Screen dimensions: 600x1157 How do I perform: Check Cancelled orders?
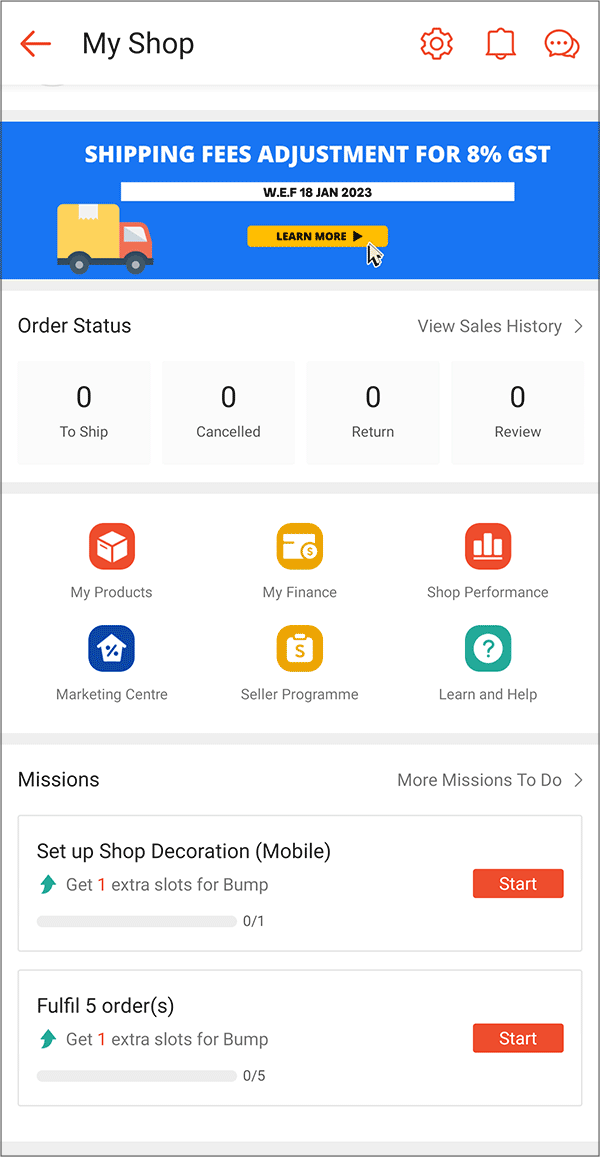coord(228,412)
